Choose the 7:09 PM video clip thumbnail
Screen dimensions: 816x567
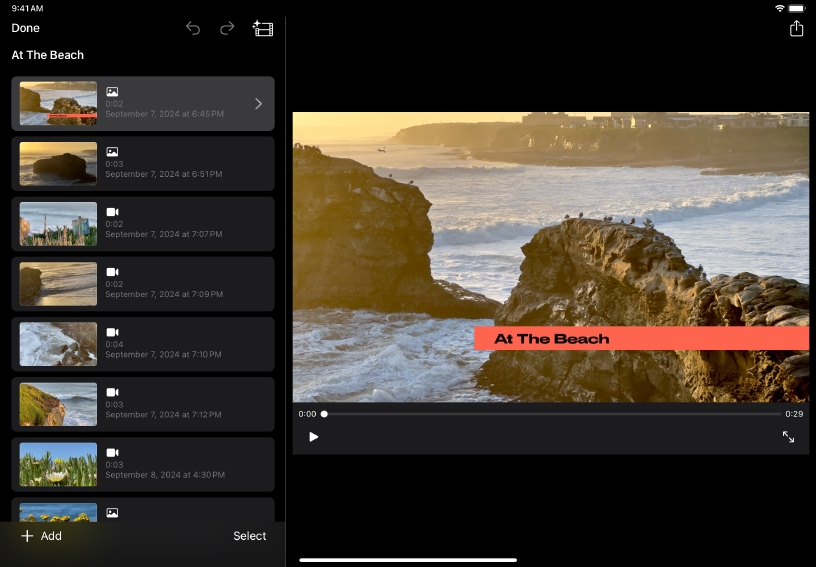pos(58,284)
